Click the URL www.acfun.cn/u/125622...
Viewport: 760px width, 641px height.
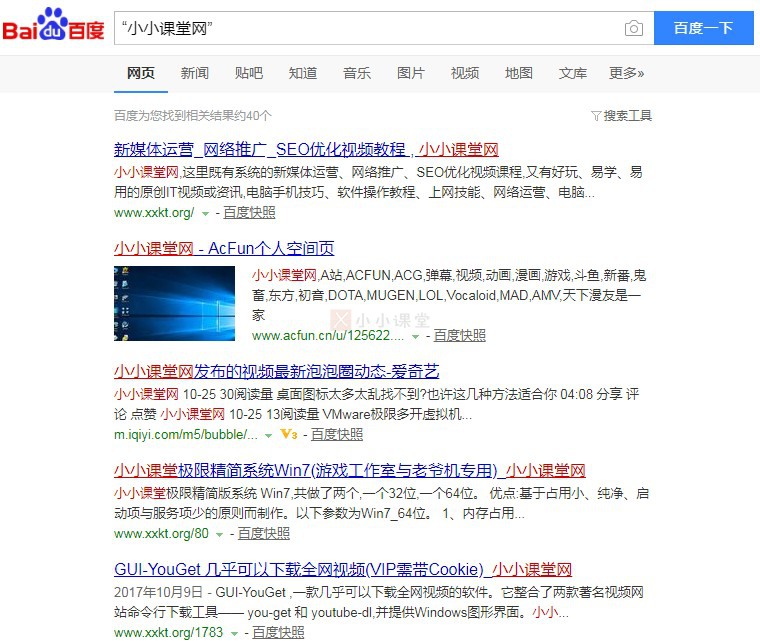[x=328, y=336]
